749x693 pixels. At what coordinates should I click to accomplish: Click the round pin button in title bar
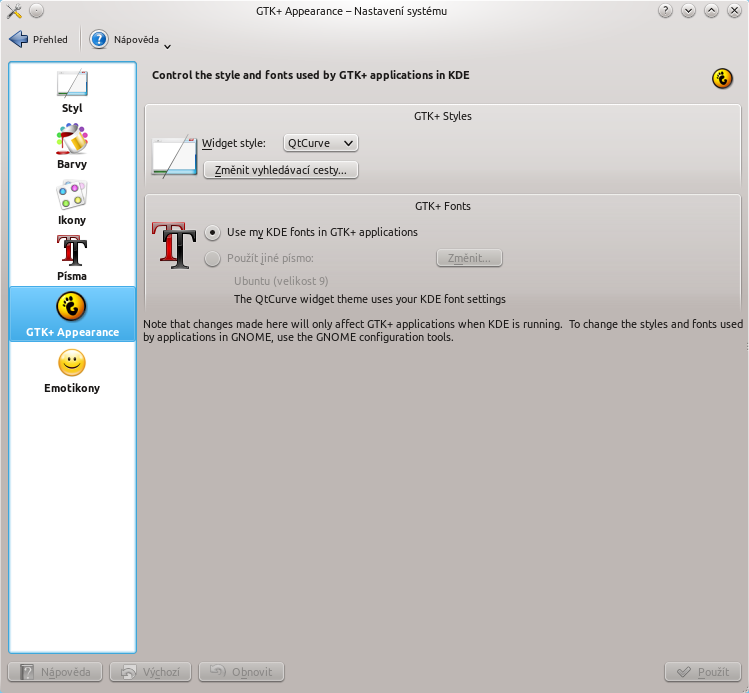point(36,11)
